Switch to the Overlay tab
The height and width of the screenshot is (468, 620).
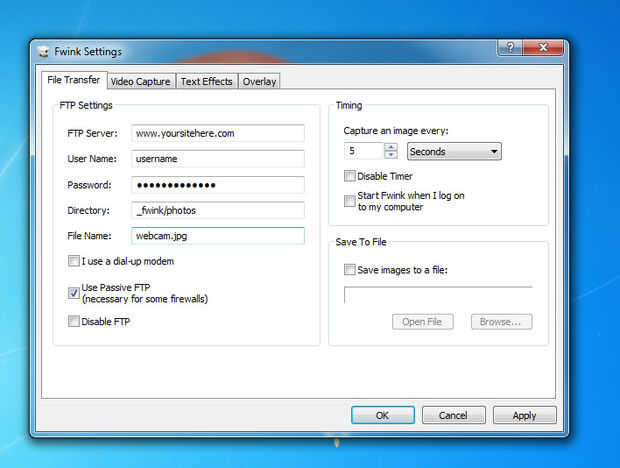[x=259, y=81]
